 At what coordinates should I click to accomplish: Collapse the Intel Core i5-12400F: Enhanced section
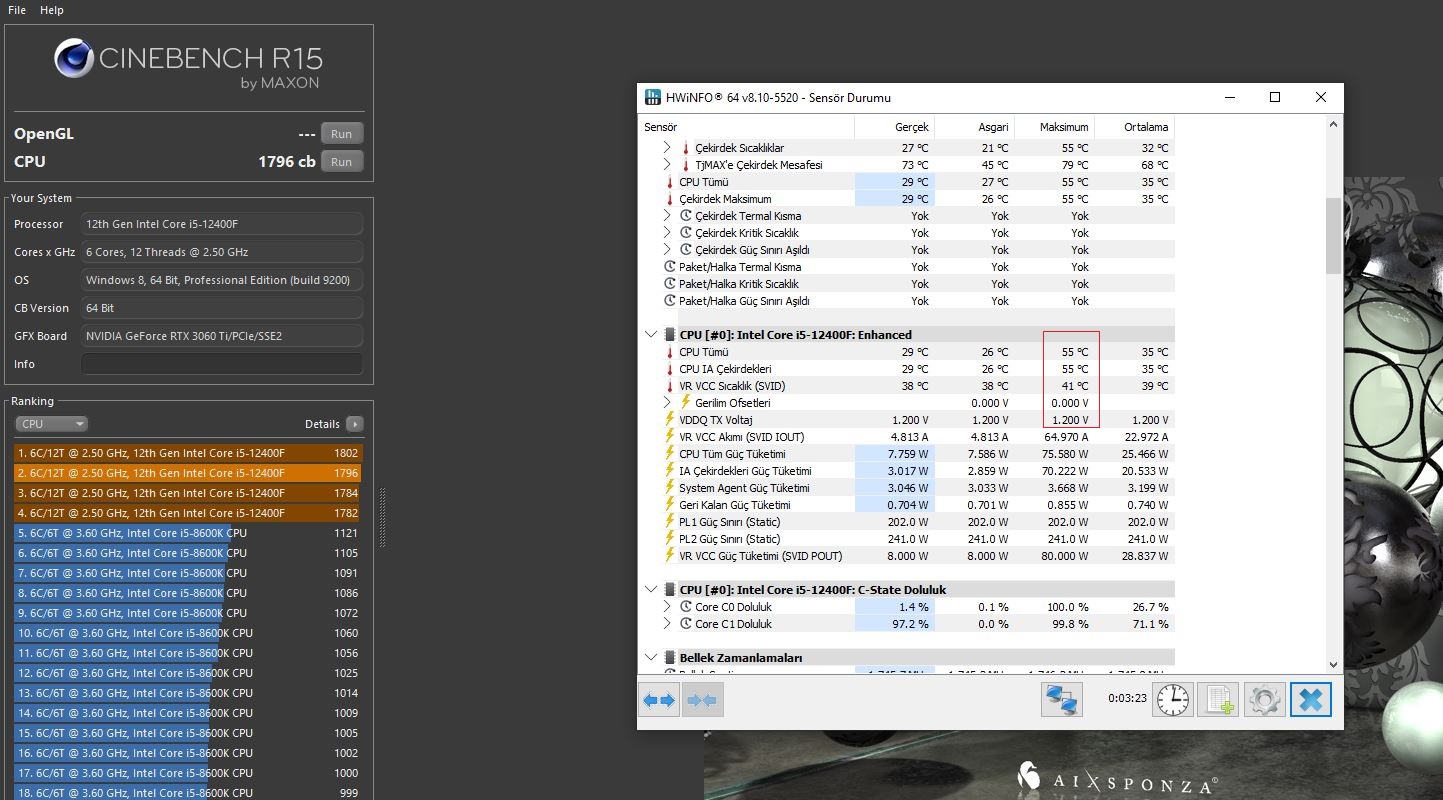[651, 335]
